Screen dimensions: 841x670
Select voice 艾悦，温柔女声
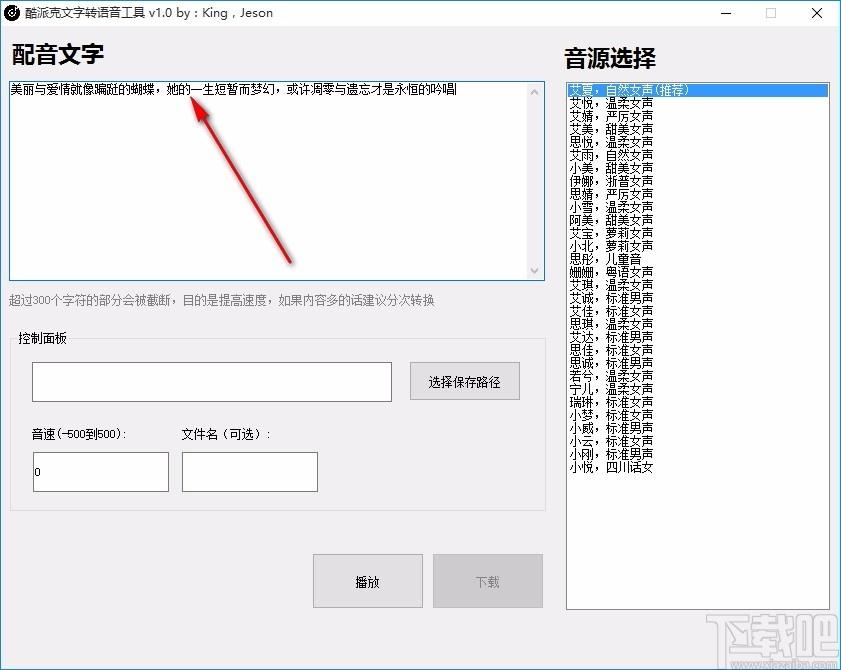click(697, 103)
